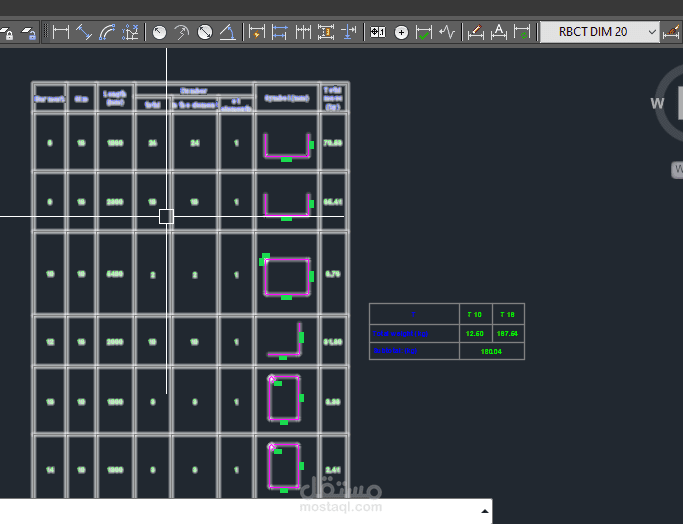Click the "5480" length cell

(115, 274)
